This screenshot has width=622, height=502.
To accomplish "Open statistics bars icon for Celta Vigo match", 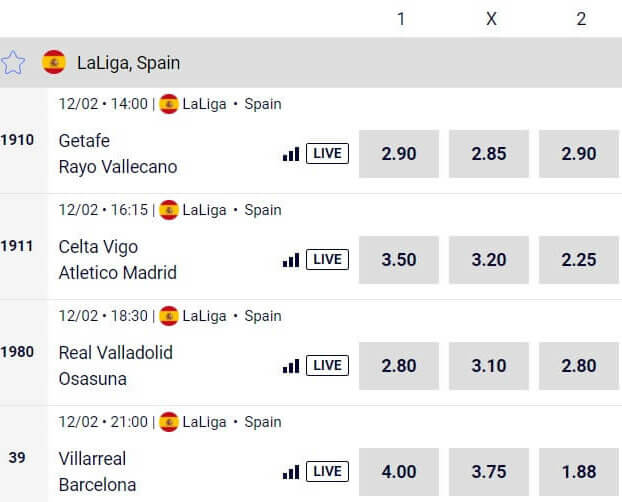I will click(291, 260).
